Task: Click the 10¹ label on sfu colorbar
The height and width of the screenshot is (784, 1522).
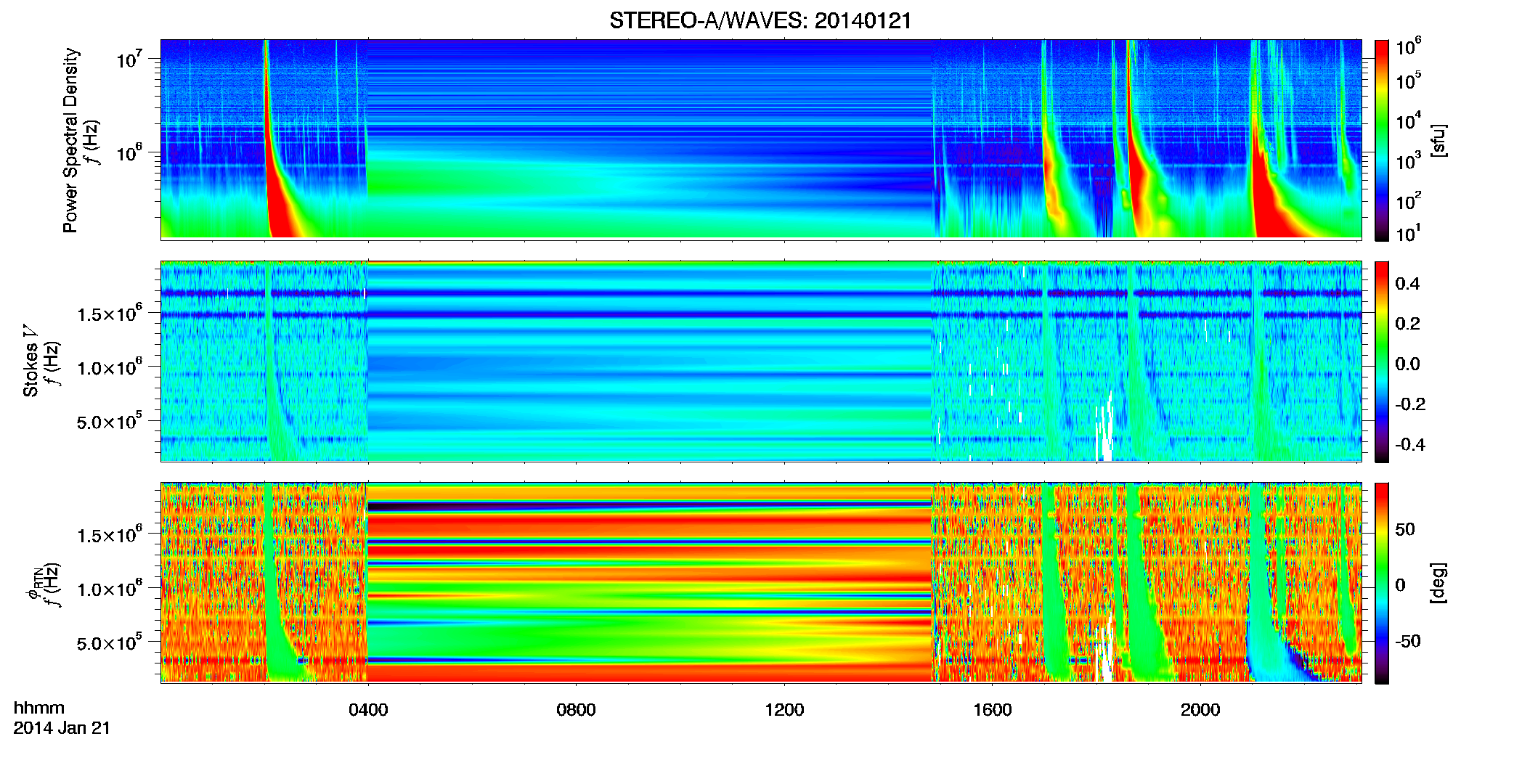Action: click(x=1409, y=233)
